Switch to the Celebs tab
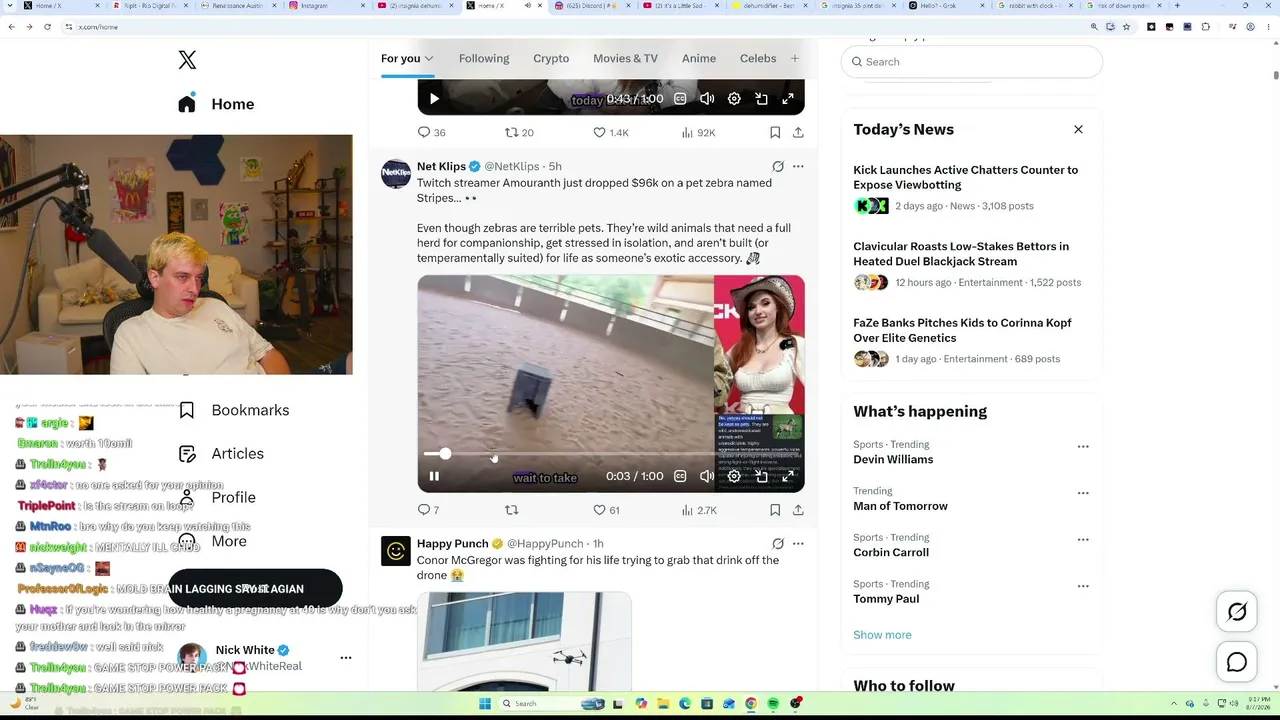This screenshot has height=720, width=1280. coord(758,58)
